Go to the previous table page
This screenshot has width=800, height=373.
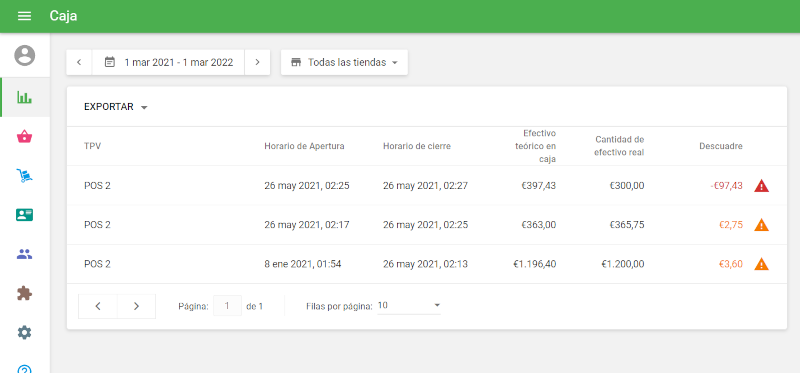98,306
